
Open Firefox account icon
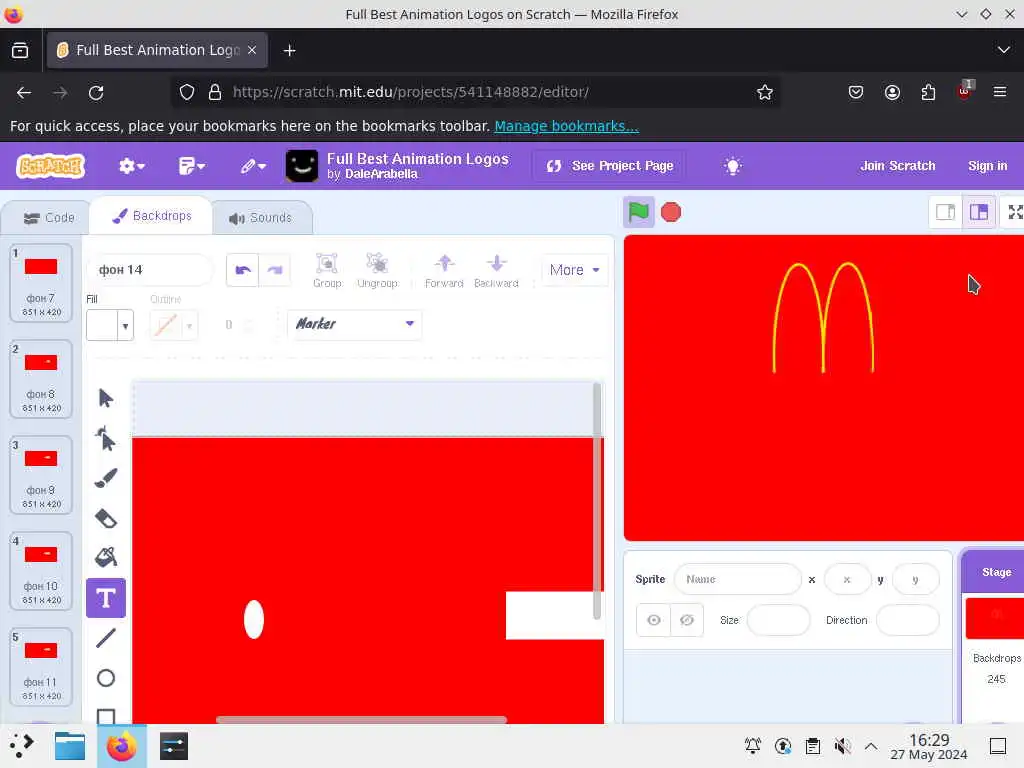[892, 93]
